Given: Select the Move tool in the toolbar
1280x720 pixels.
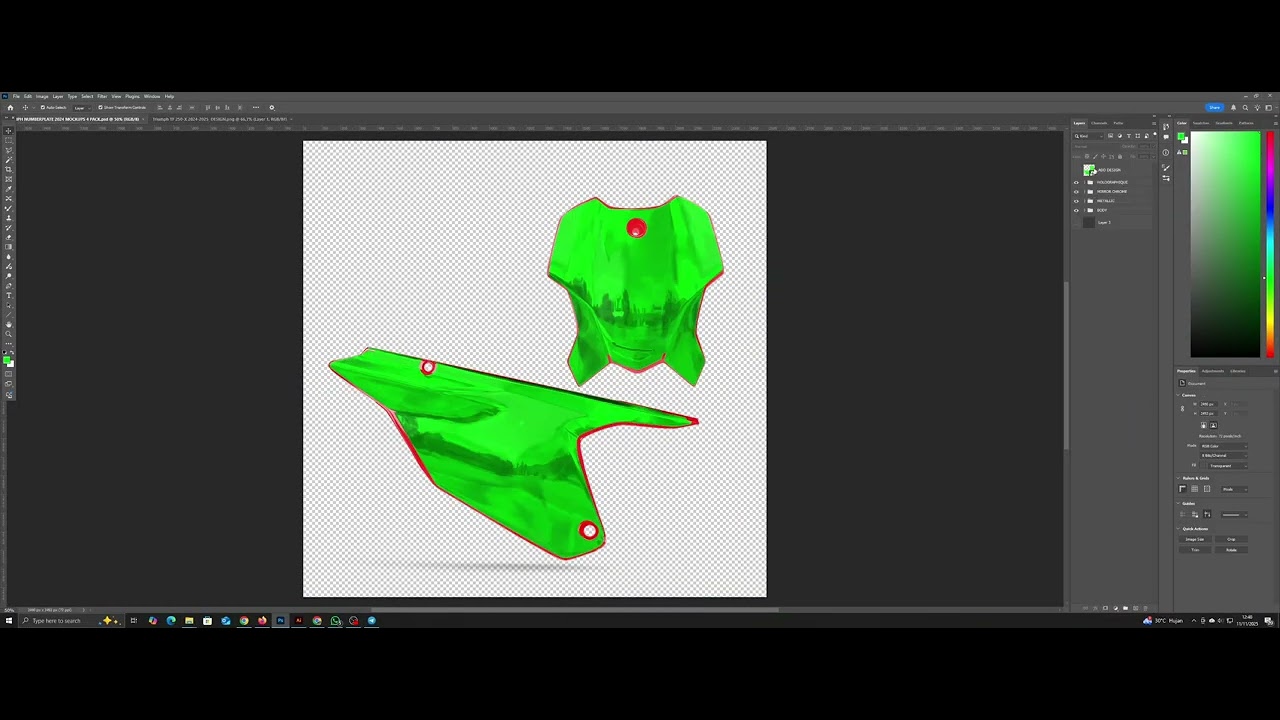Looking at the screenshot, I should pyautogui.click(x=8, y=131).
